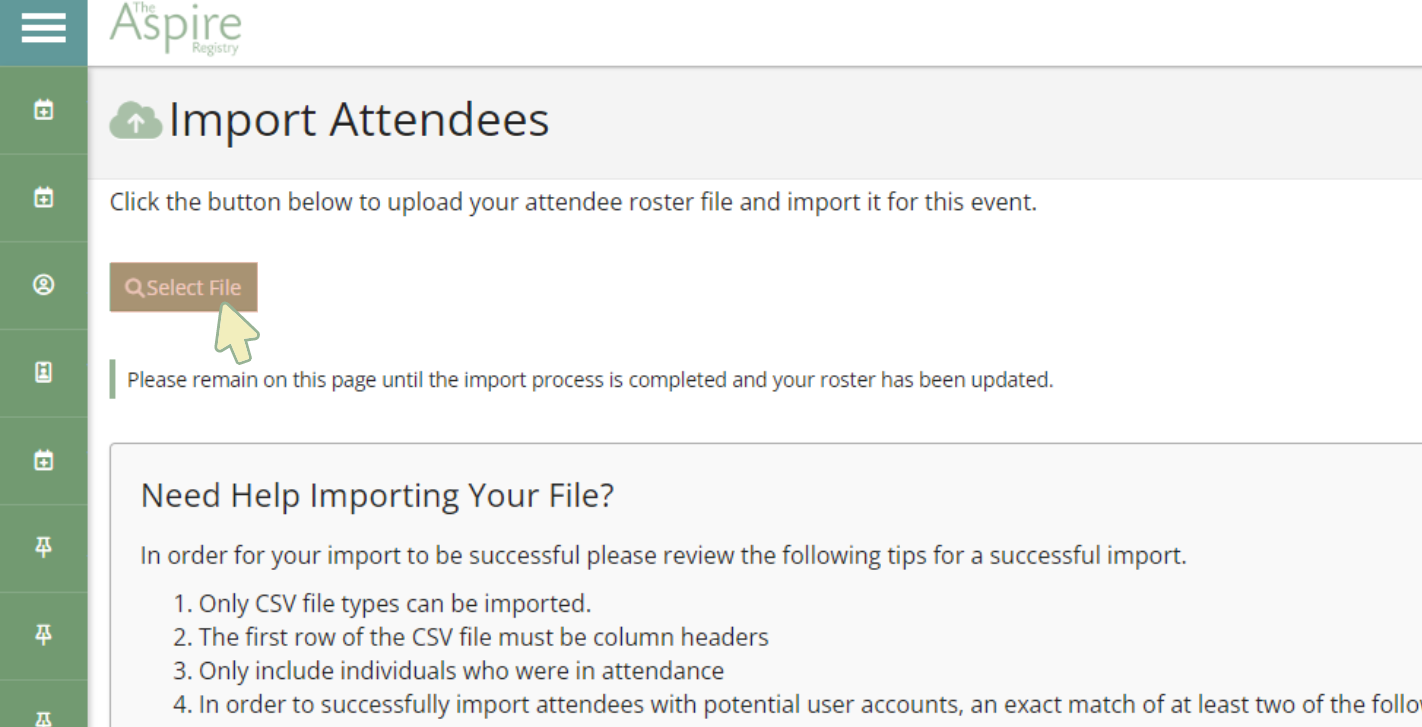Click the magnifier icon inside Select File
Viewport: 1422px width, 727px height.
[x=134, y=288]
